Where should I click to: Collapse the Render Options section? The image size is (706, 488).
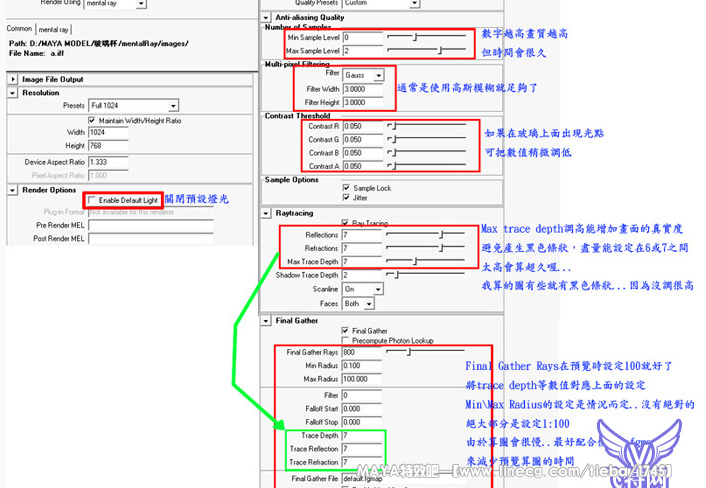pyautogui.click(x=13, y=190)
